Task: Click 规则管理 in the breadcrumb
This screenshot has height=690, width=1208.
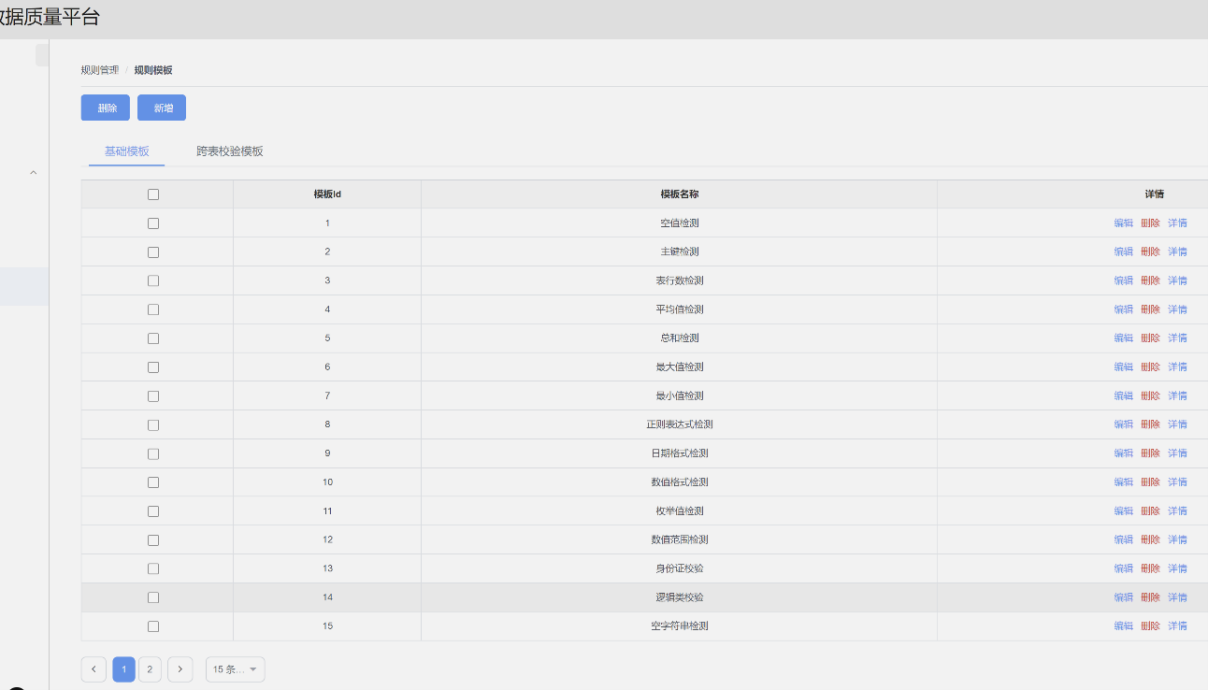Action: [x=100, y=70]
